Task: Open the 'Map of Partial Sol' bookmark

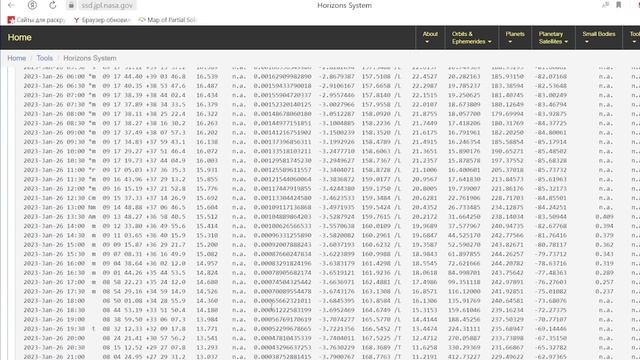Action: point(167,20)
